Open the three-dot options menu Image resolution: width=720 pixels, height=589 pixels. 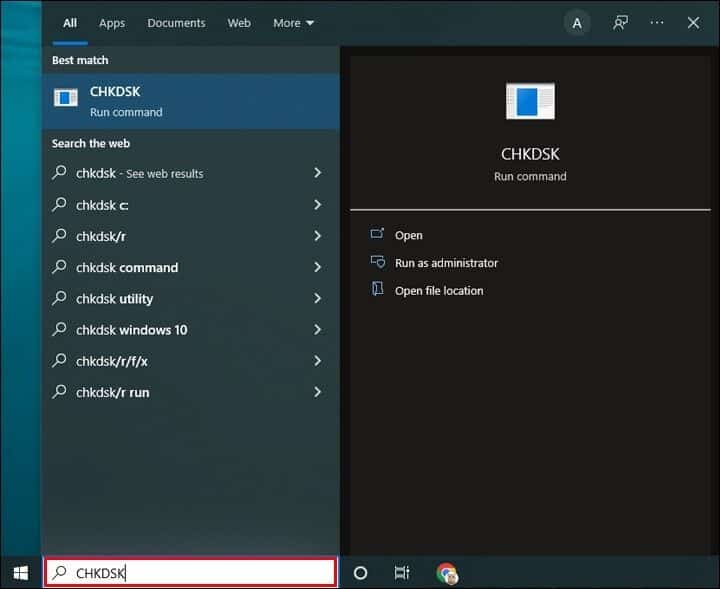[x=657, y=22]
